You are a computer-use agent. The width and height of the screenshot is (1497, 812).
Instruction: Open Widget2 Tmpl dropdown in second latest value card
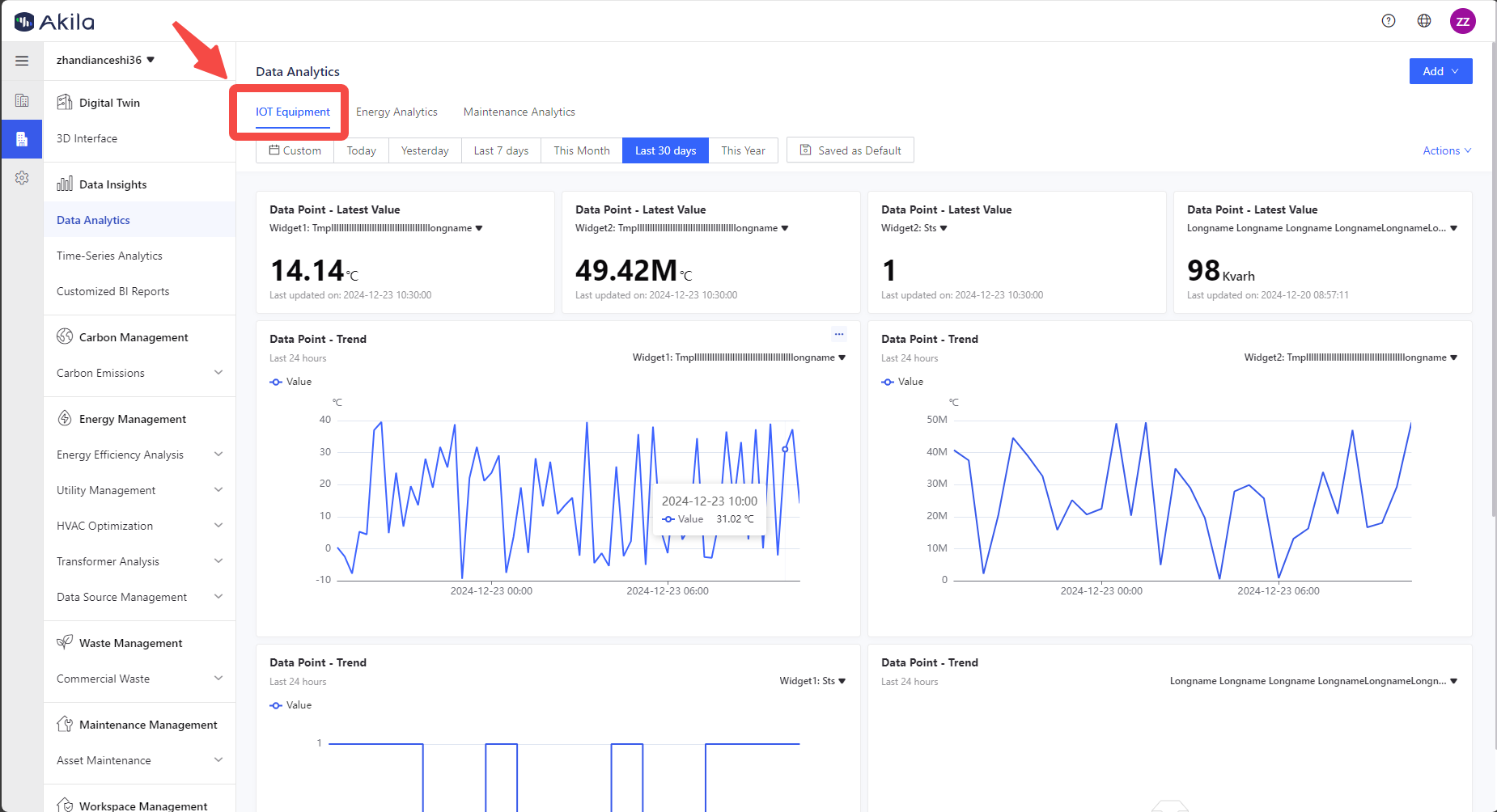[x=682, y=228]
